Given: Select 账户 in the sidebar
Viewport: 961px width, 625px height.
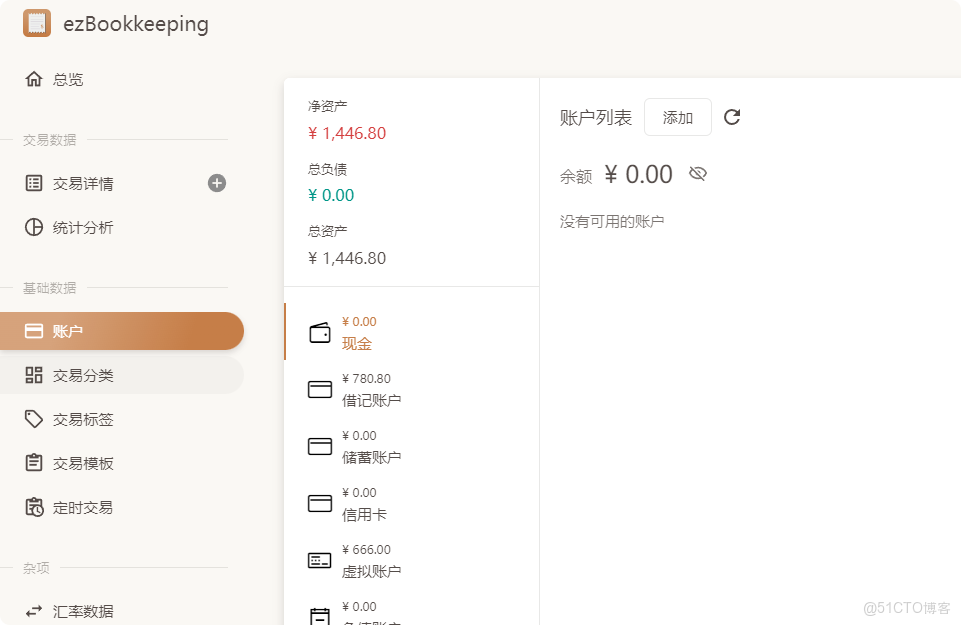Looking at the screenshot, I should coord(68,331).
